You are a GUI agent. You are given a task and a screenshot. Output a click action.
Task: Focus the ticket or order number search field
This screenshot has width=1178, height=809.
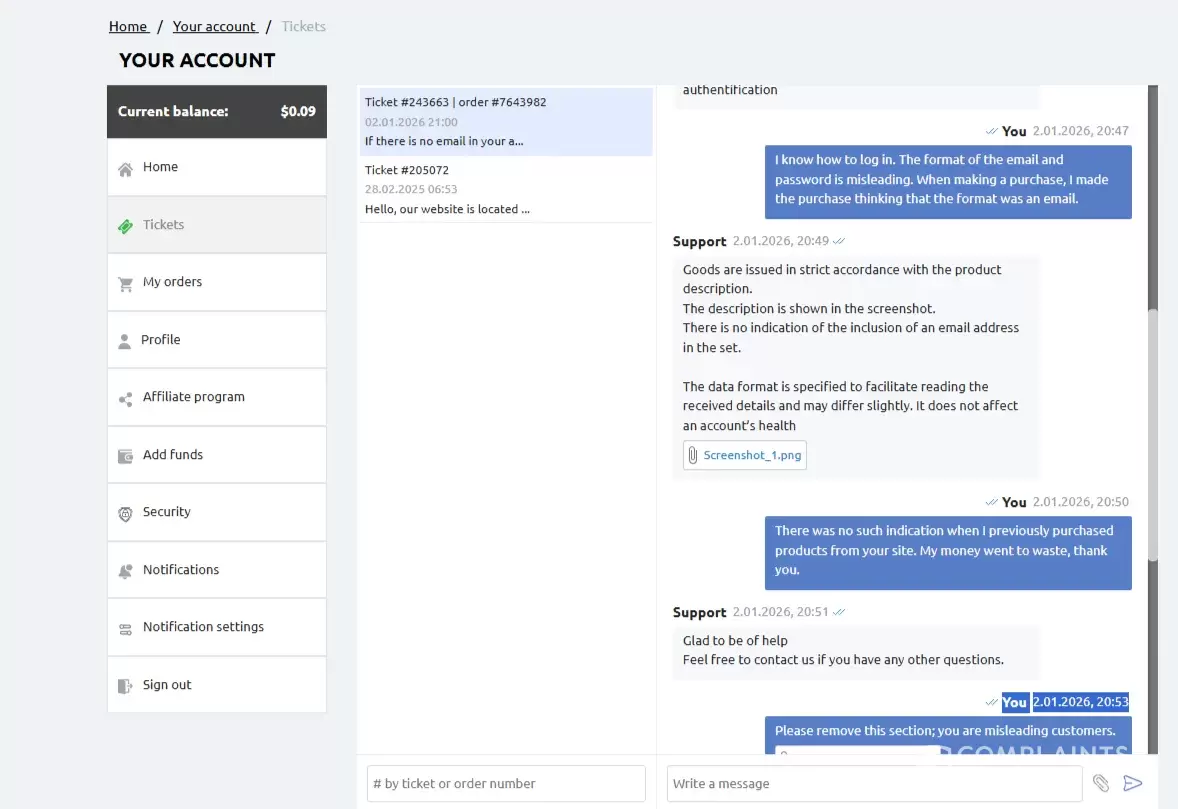pyautogui.click(x=505, y=784)
